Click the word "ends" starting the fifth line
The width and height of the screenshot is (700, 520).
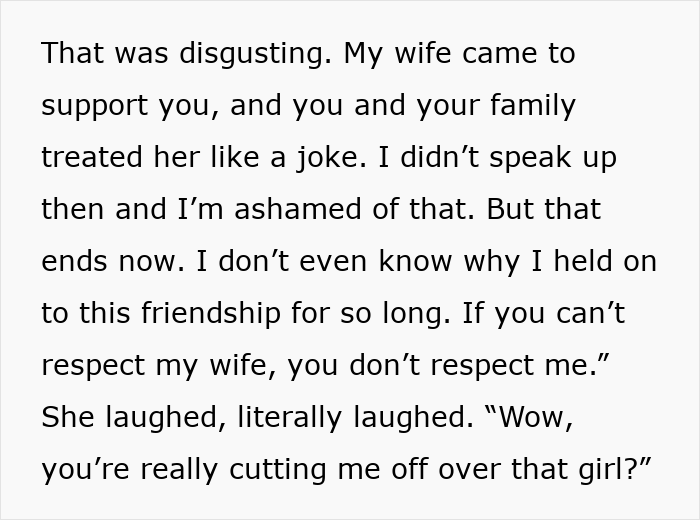coord(71,260)
